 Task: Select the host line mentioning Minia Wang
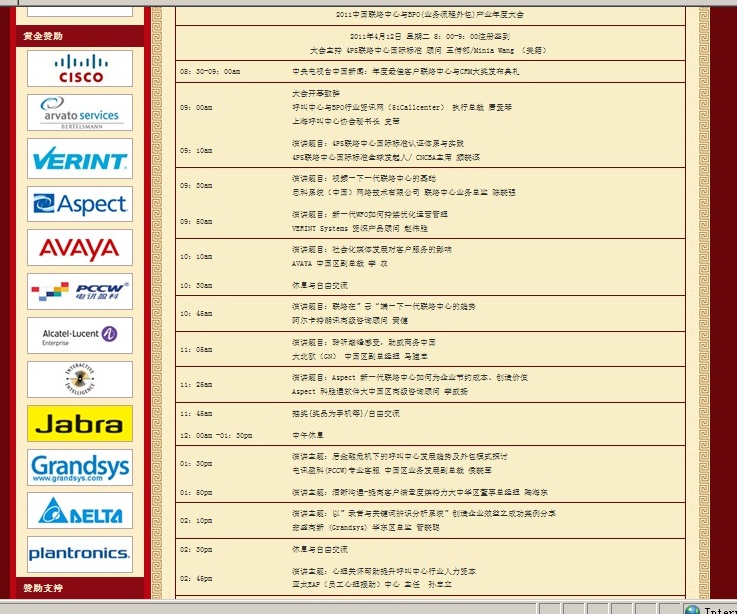click(x=428, y=50)
